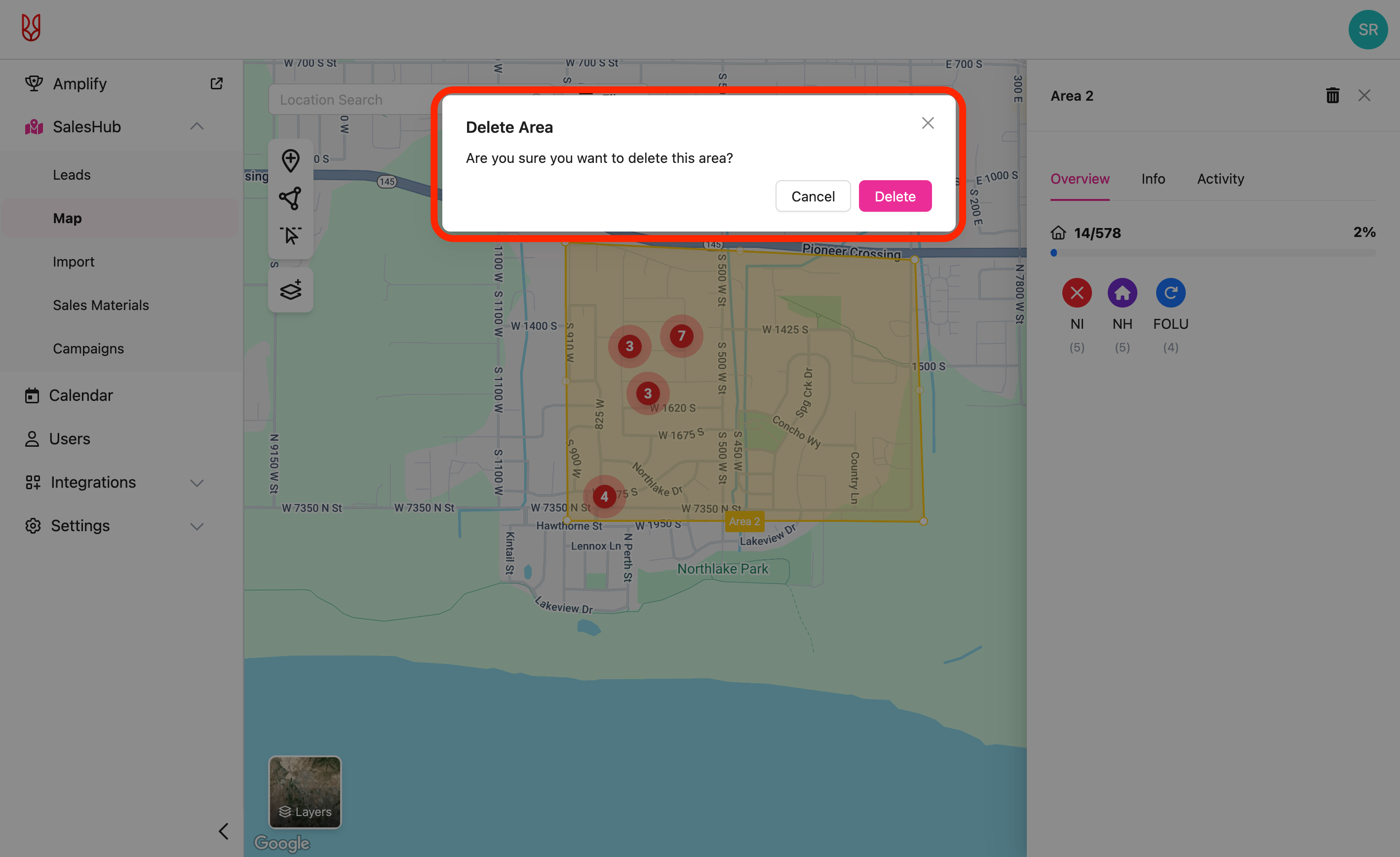Click the trash icon for Area 2
Screen dimensions: 1400x857
click(1332, 95)
